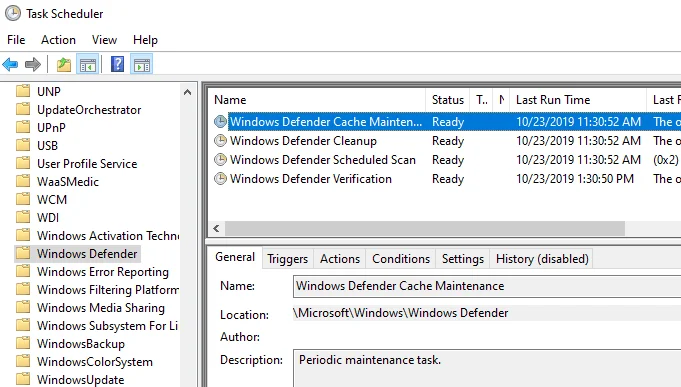This screenshot has height=387, width=681.
Task: Click the WDI folder icon
Action: [23, 217]
